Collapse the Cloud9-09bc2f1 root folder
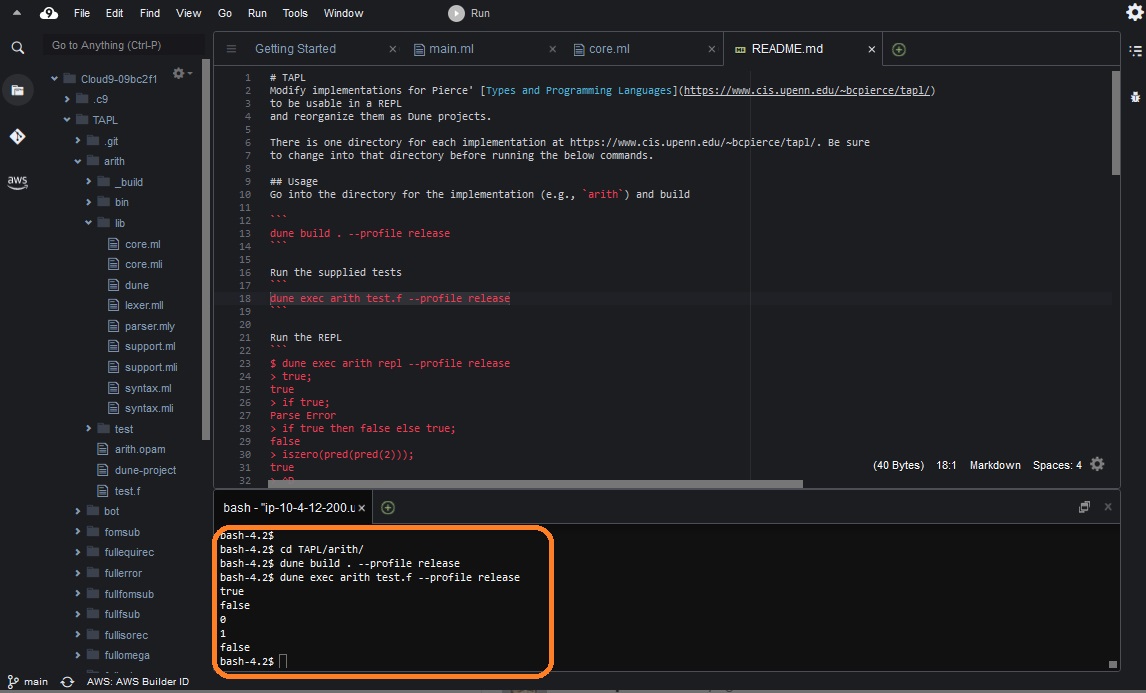Image resolution: width=1146 pixels, height=693 pixels. click(x=55, y=79)
